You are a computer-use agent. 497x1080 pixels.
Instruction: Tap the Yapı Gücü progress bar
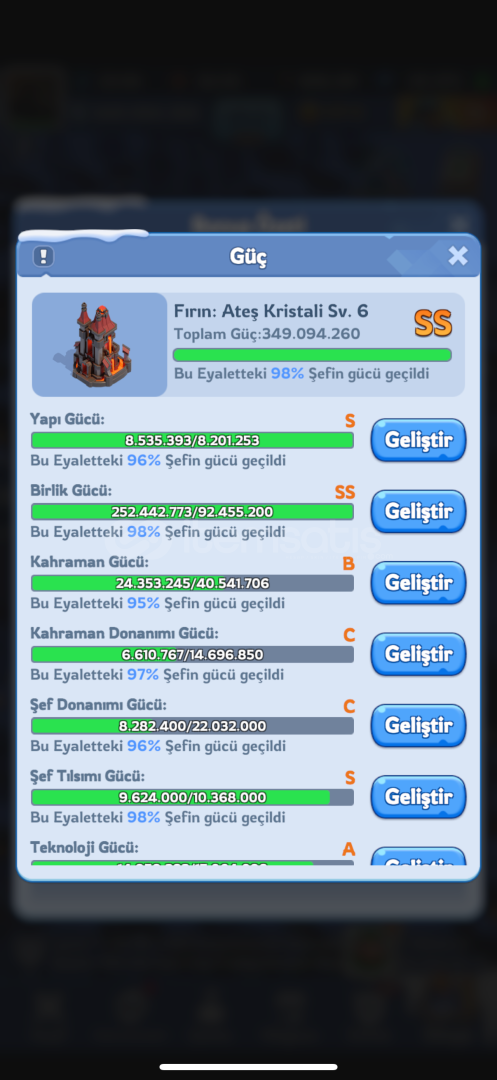pos(192,440)
